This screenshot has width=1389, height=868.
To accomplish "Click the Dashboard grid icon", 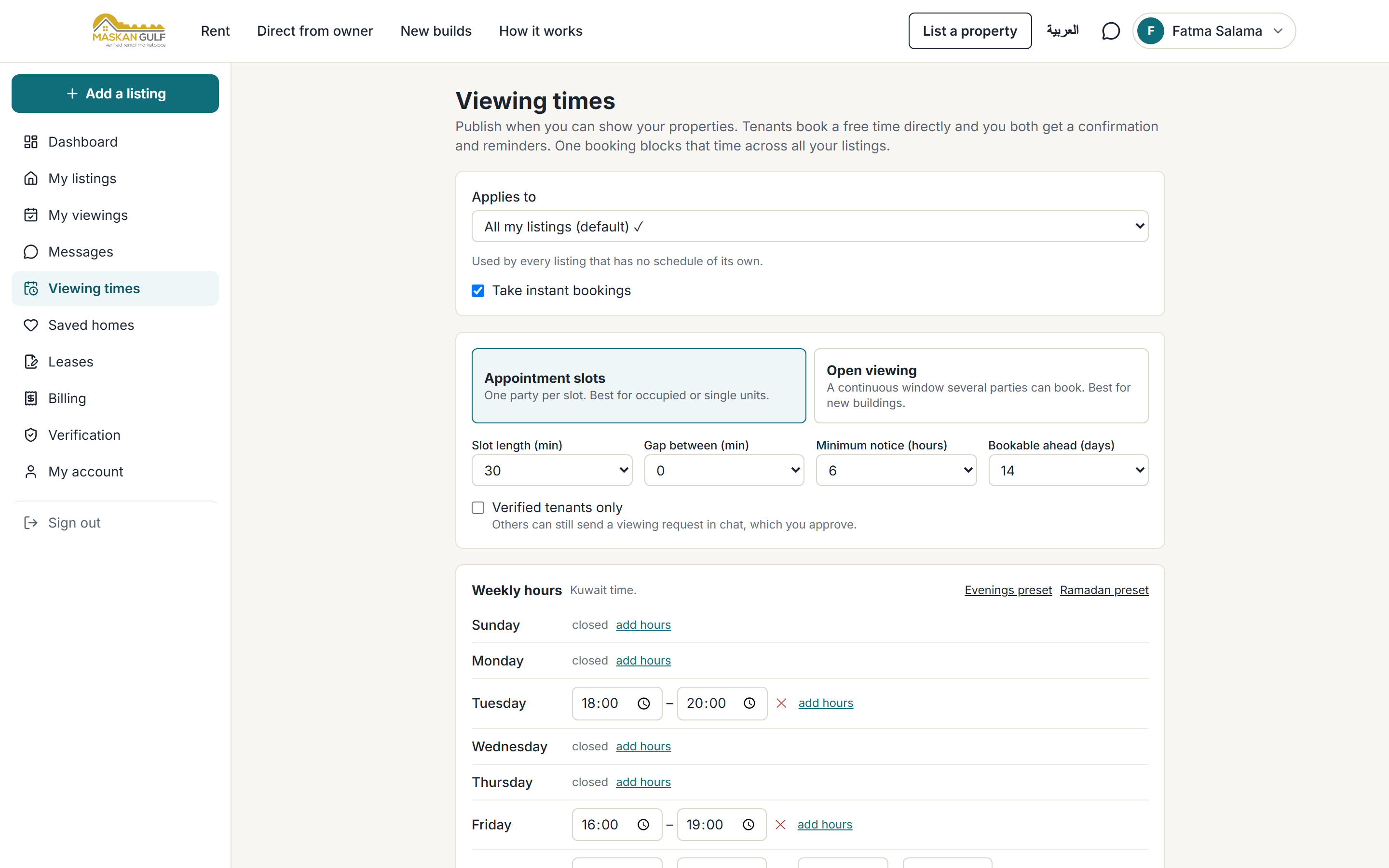I will point(31,142).
